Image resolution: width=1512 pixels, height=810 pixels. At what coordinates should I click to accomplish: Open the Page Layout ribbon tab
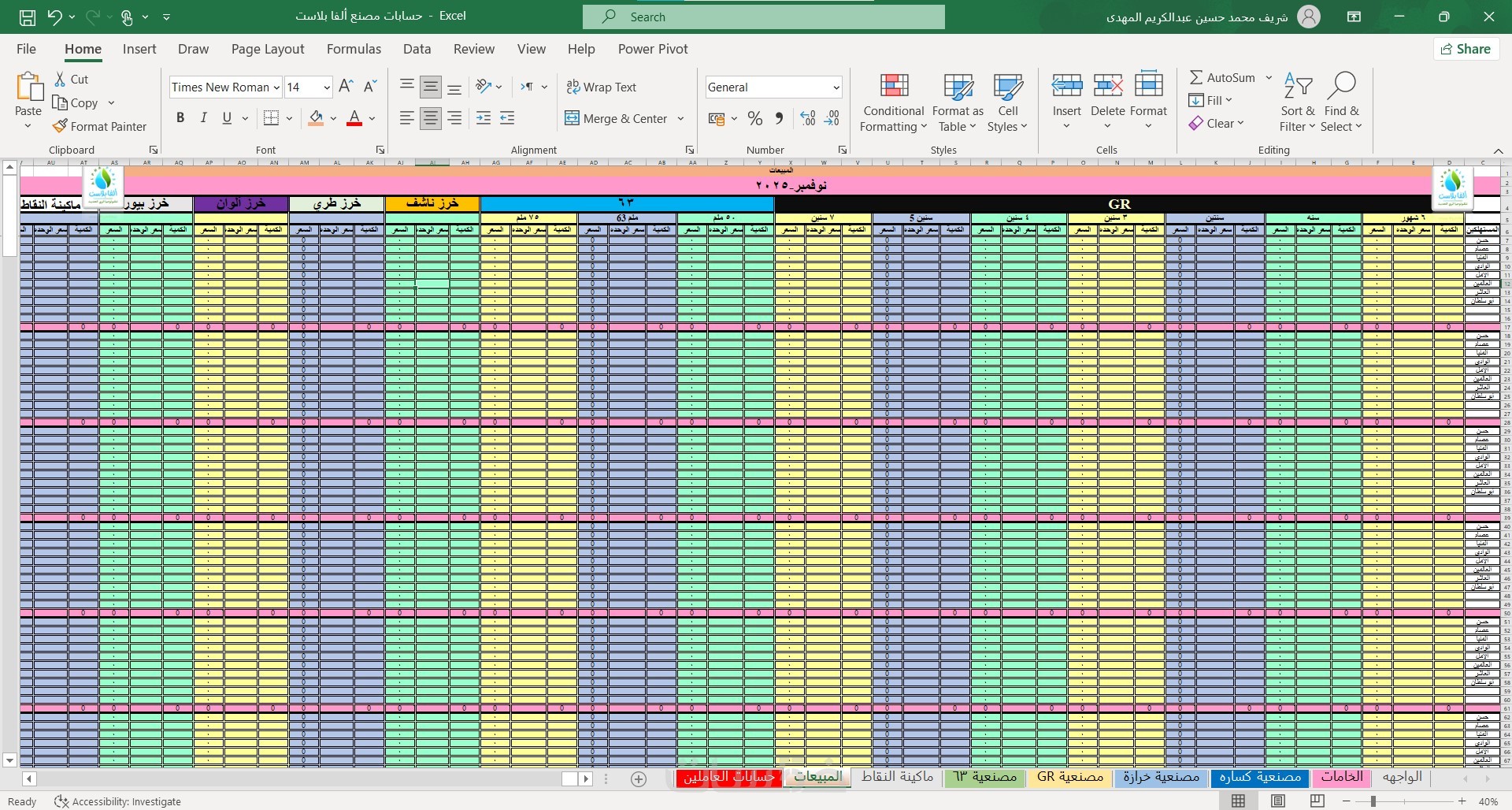click(268, 49)
